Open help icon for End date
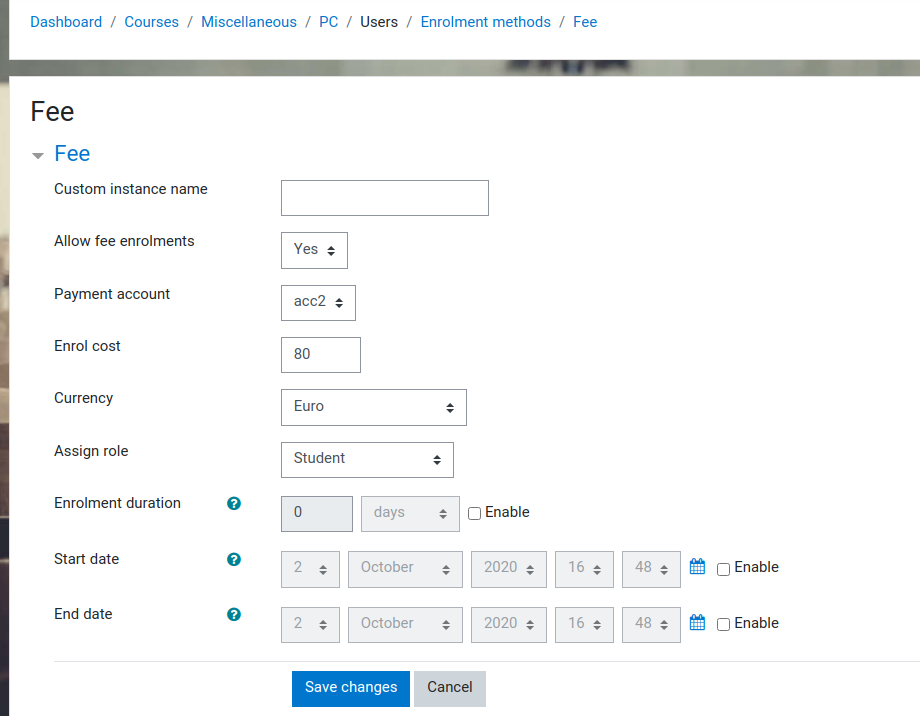This screenshot has width=920, height=716. coord(234,614)
